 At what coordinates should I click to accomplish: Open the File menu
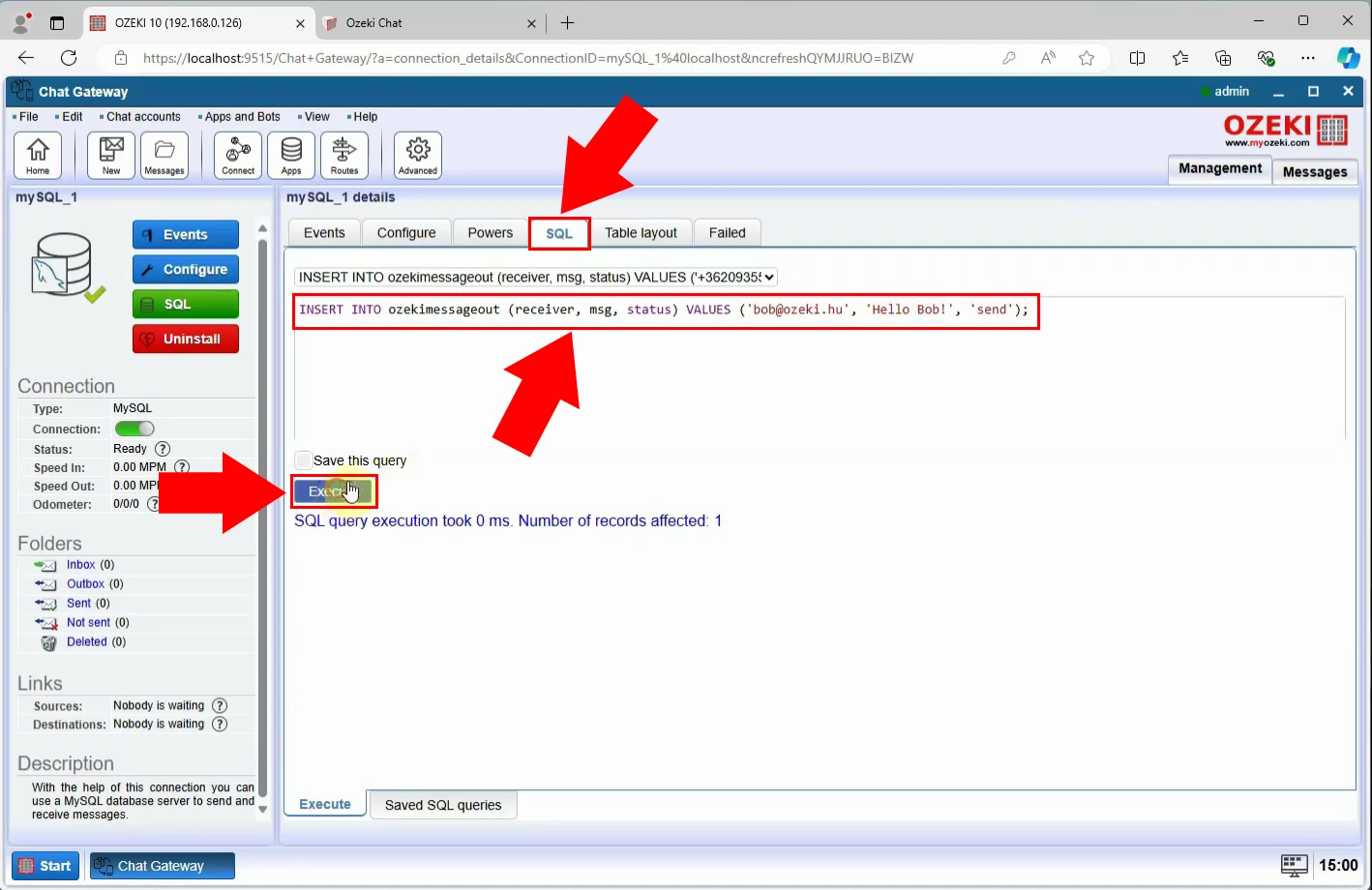29,117
